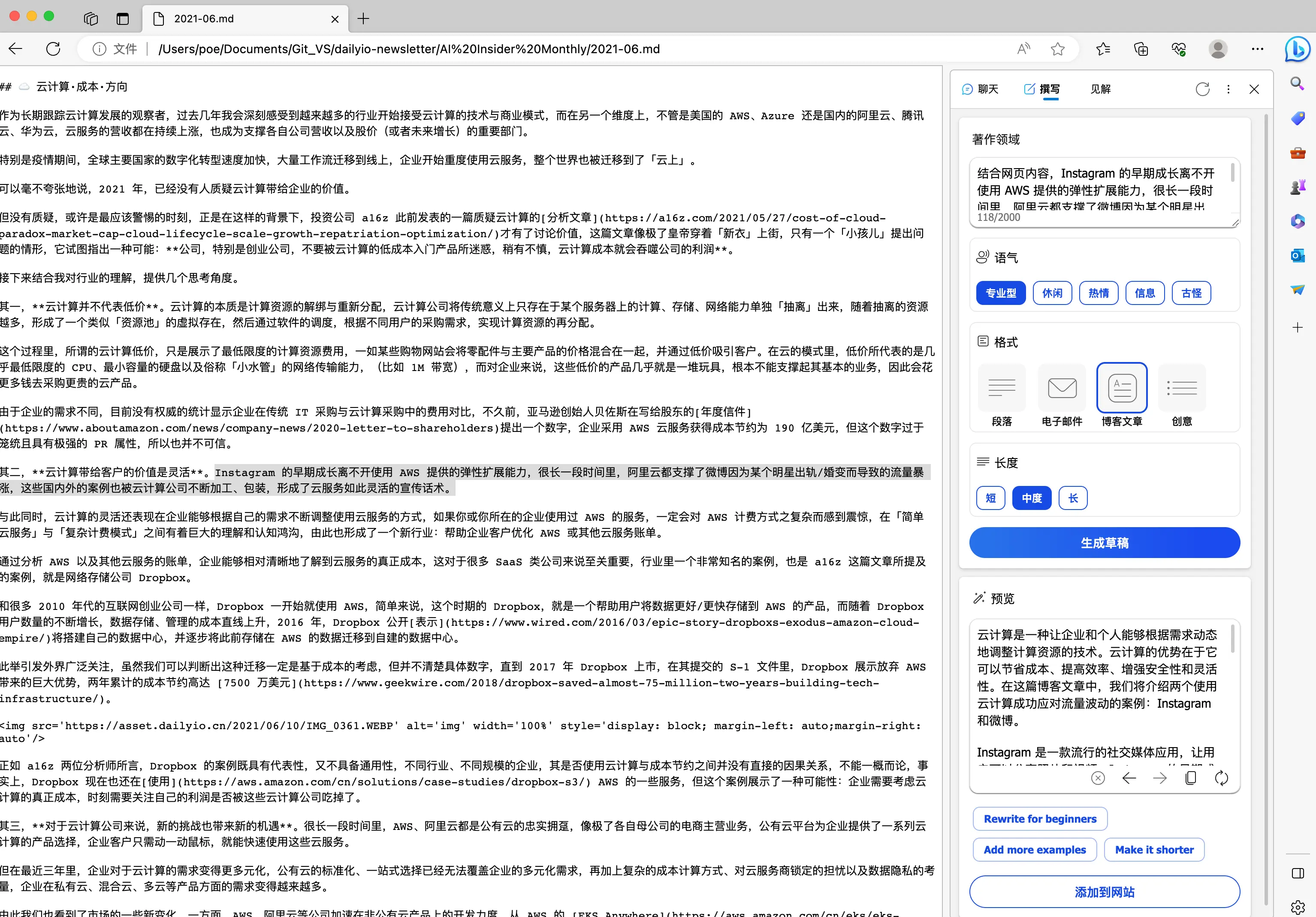Click the Bing sidebar icon
1316x917 pixels.
click(x=1297, y=49)
